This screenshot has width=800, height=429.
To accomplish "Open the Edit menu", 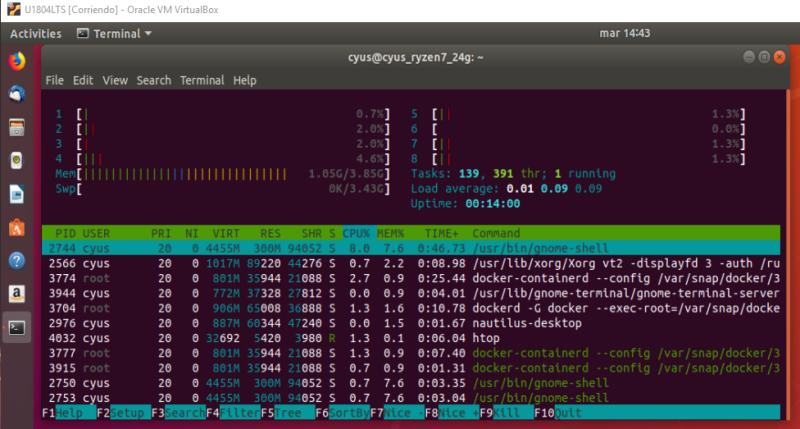I will [83, 81].
